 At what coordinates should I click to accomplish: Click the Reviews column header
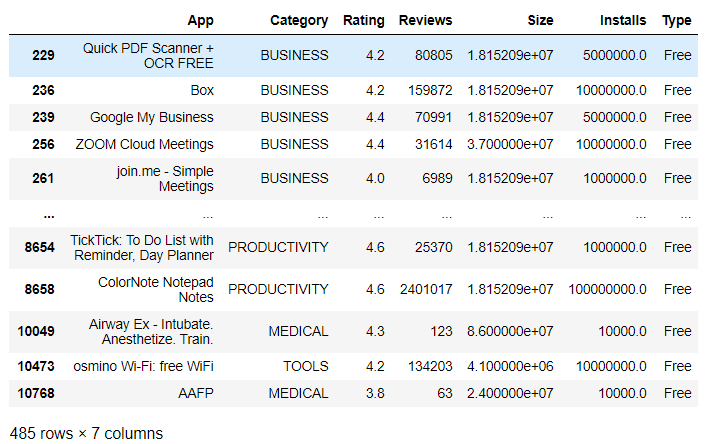pos(425,21)
